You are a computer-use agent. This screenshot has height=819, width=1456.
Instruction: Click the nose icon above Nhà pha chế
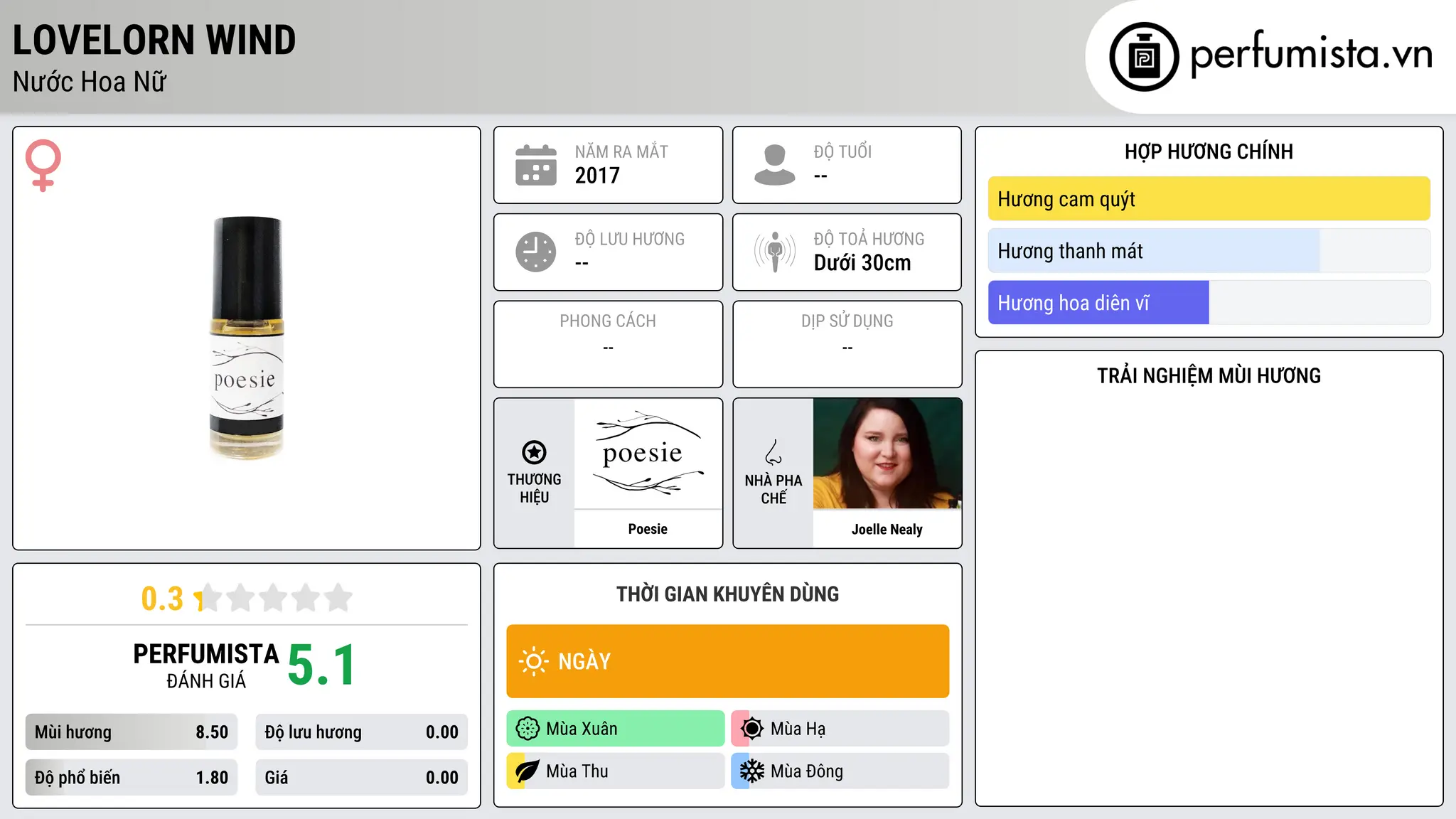[x=773, y=452]
